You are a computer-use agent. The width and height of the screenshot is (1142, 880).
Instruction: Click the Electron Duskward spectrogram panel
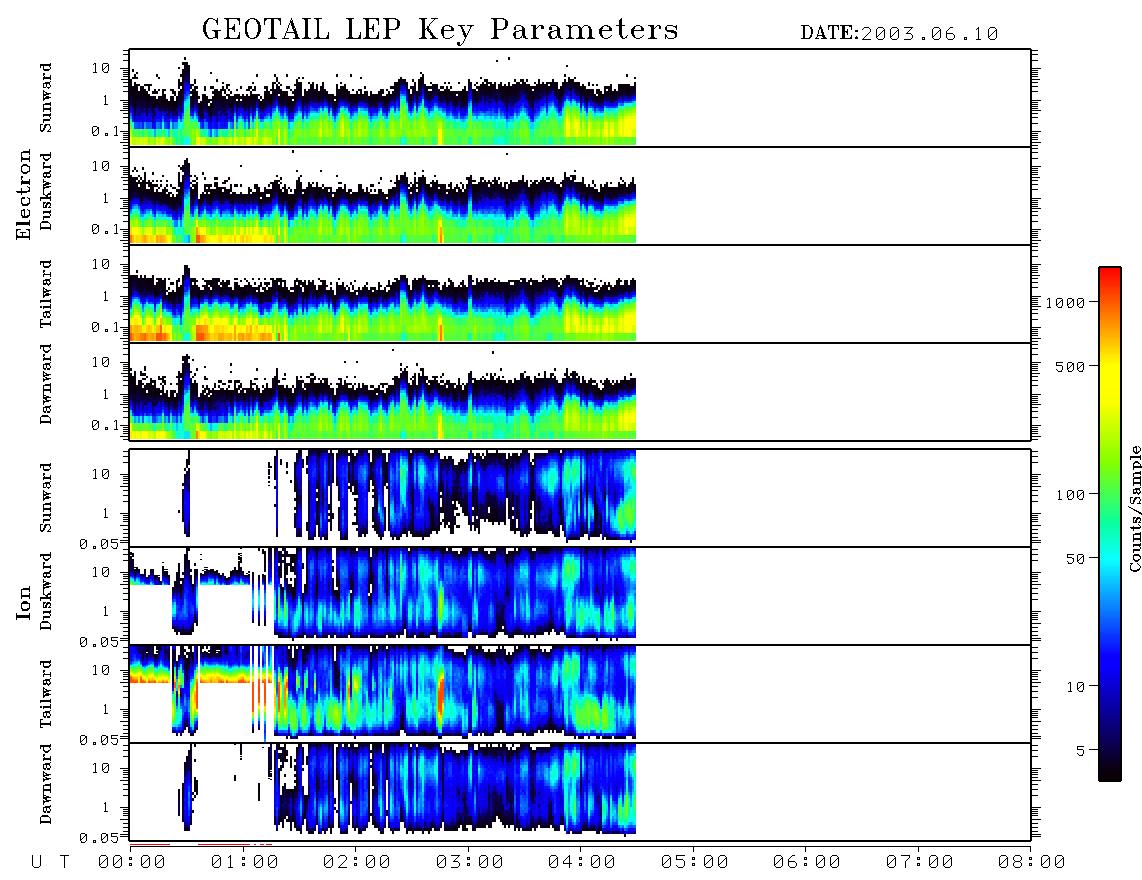(x=580, y=195)
